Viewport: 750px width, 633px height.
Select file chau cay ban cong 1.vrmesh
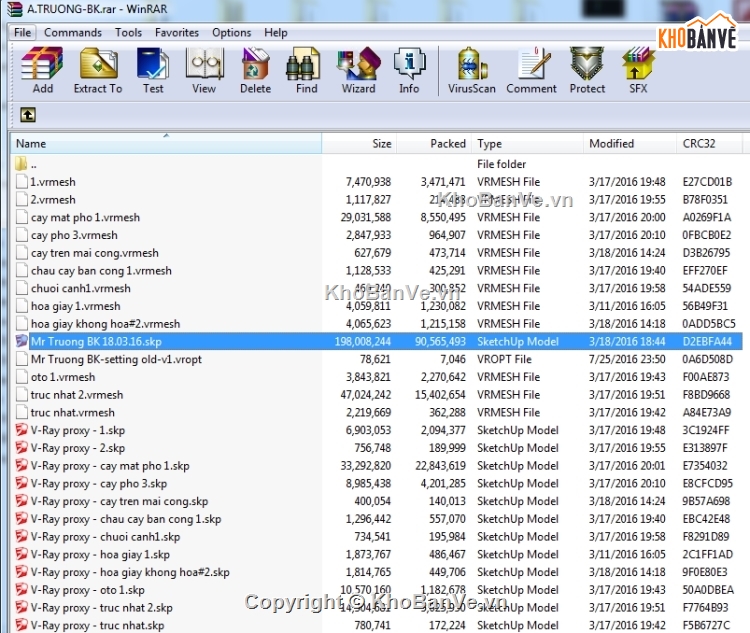[101, 270]
